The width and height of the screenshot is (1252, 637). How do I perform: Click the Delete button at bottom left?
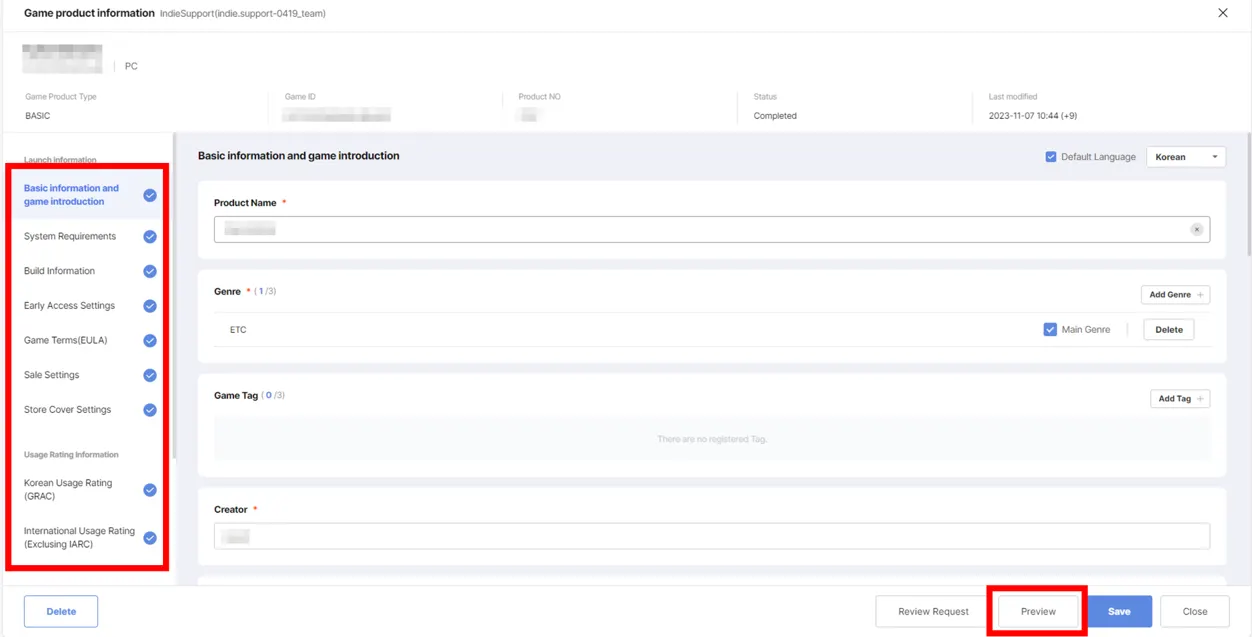[61, 611]
